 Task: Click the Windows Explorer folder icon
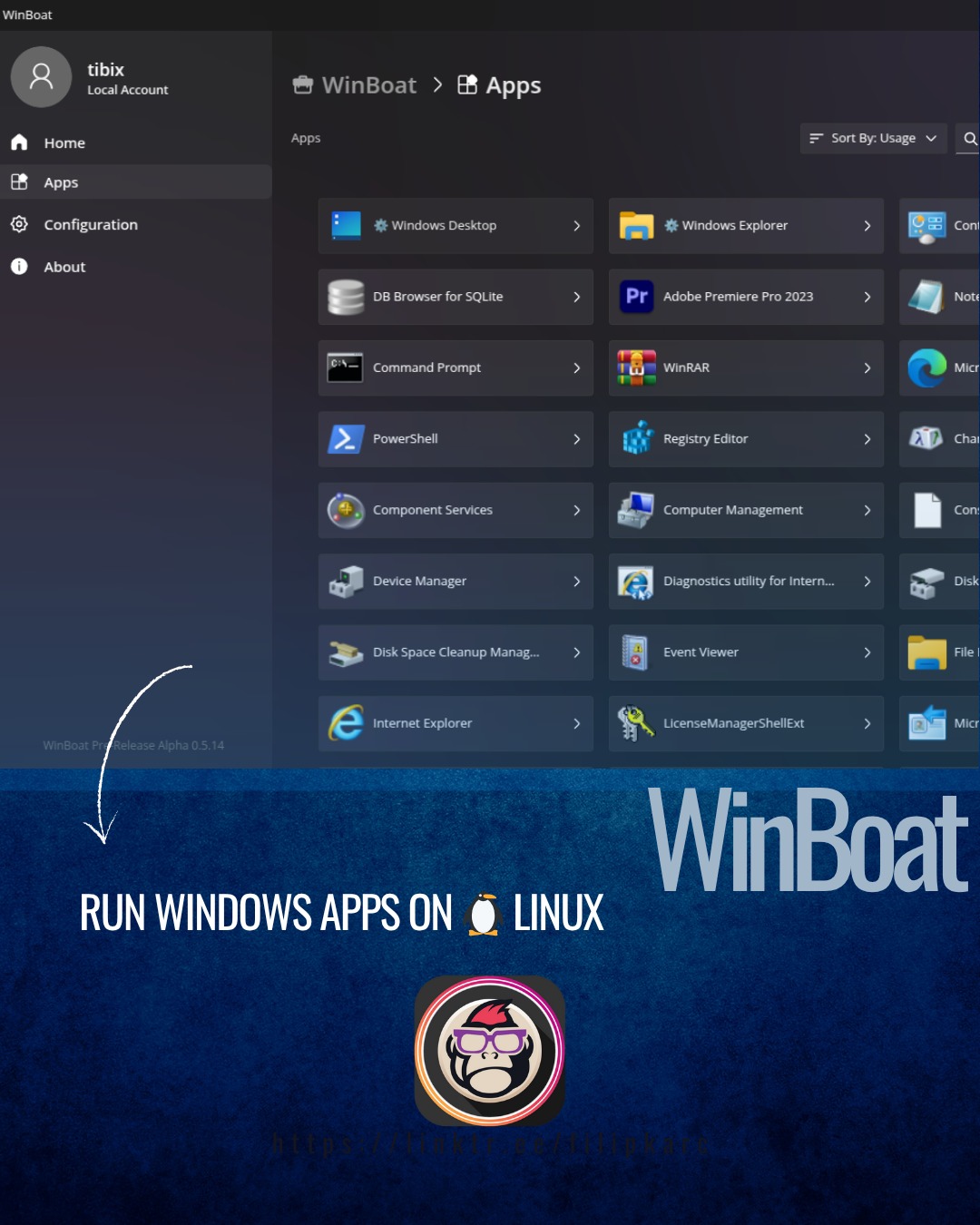click(636, 225)
